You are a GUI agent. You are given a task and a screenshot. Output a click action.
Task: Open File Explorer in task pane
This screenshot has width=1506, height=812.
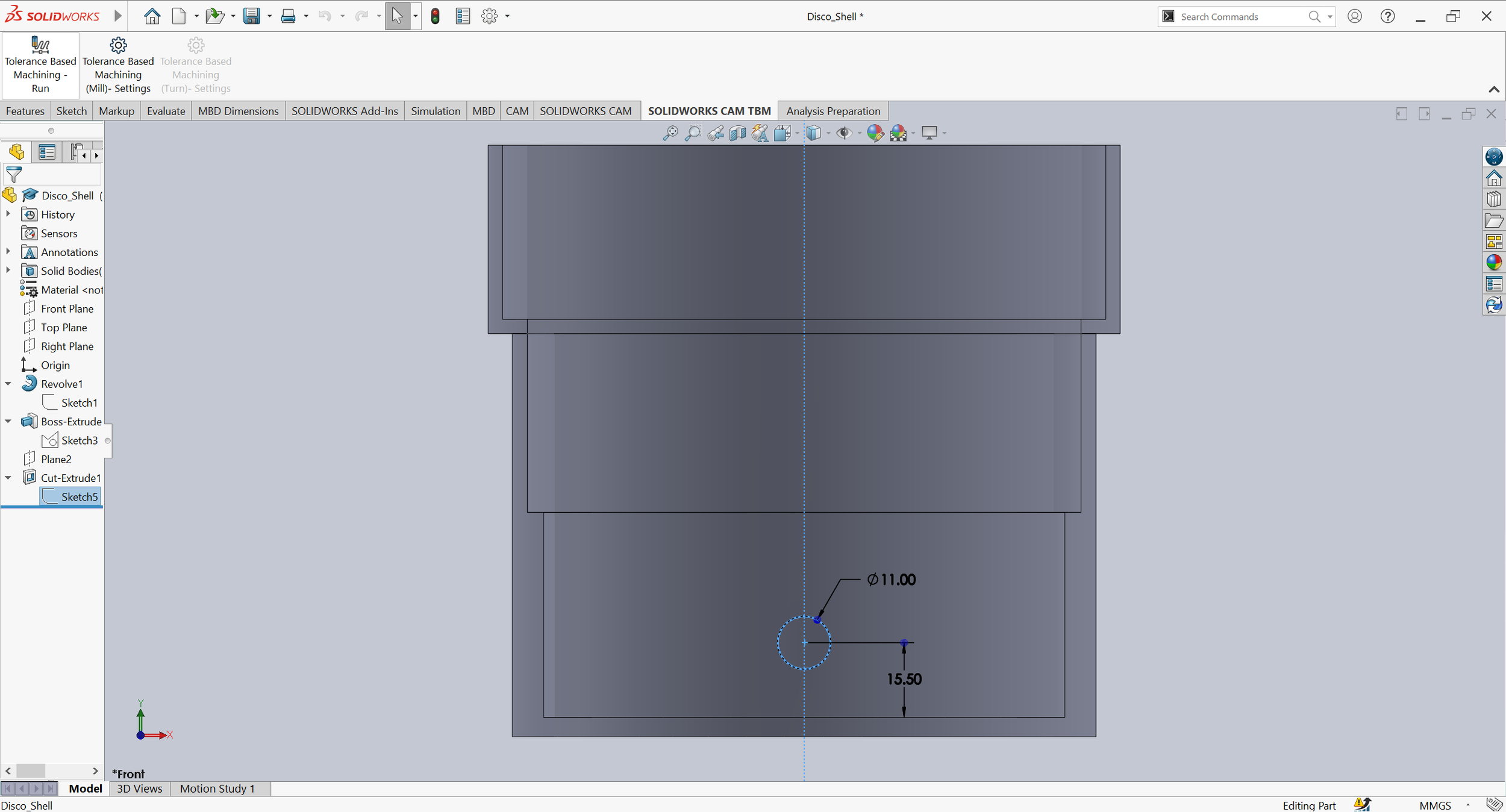click(1494, 220)
